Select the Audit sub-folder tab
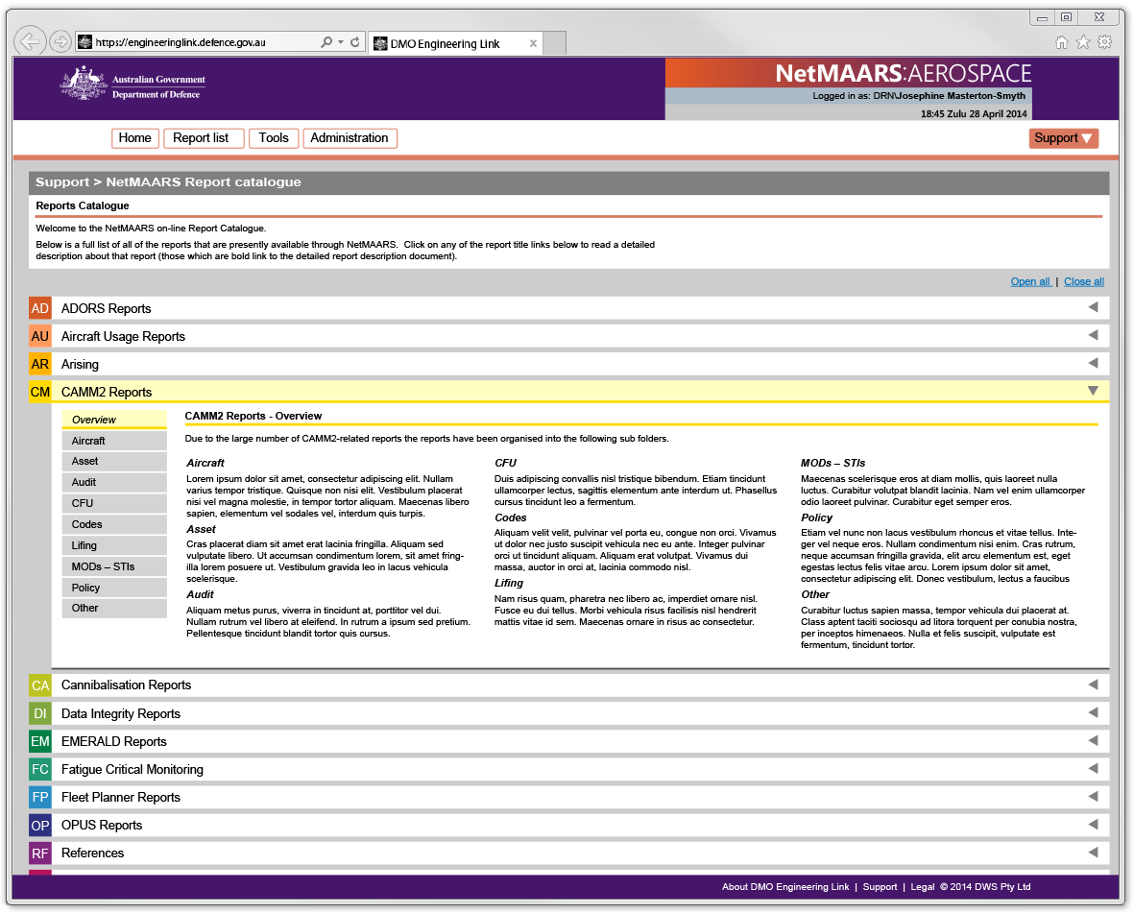 coord(114,482)
